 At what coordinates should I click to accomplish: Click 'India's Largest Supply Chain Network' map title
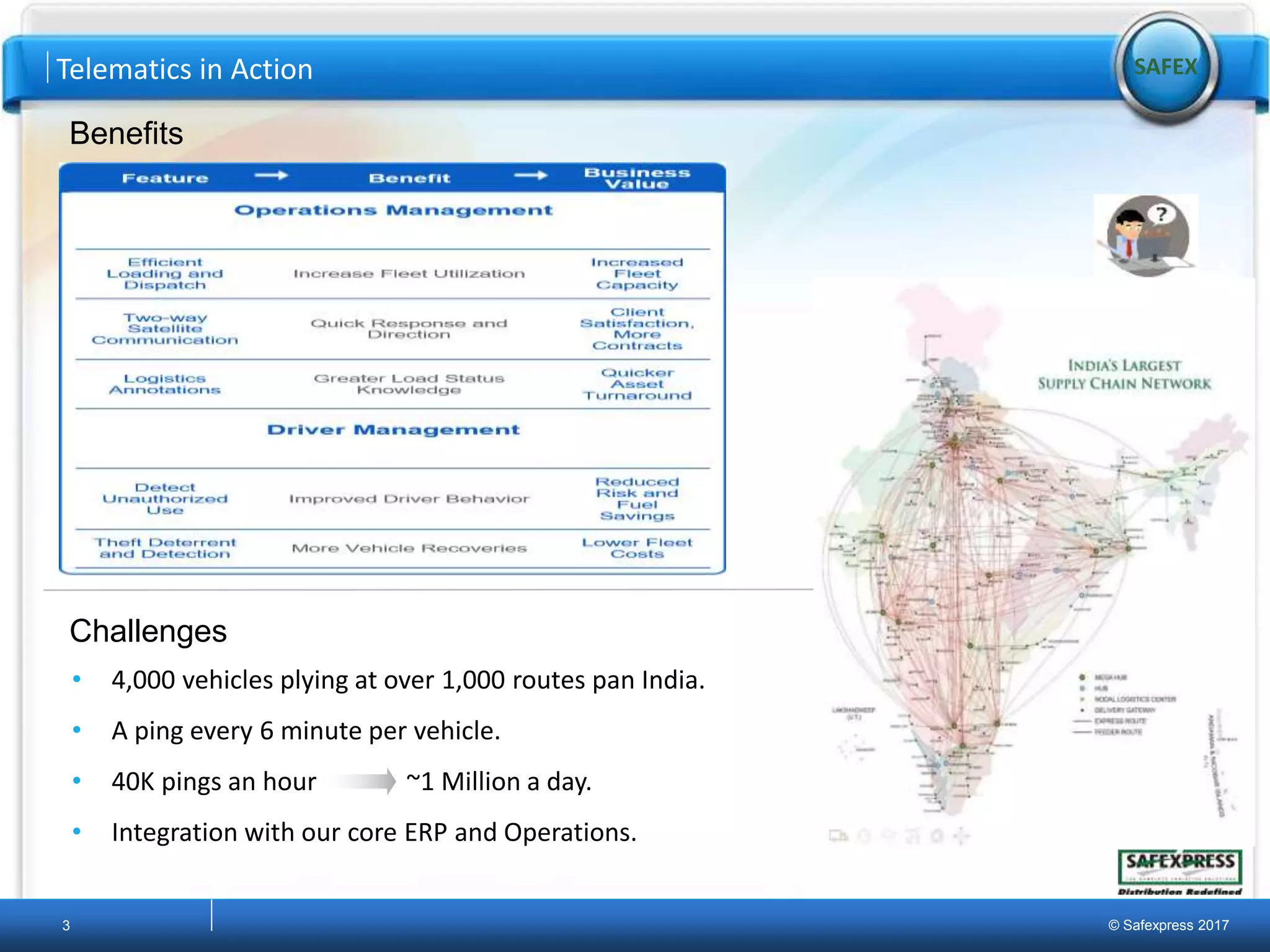pos(1124,374)
